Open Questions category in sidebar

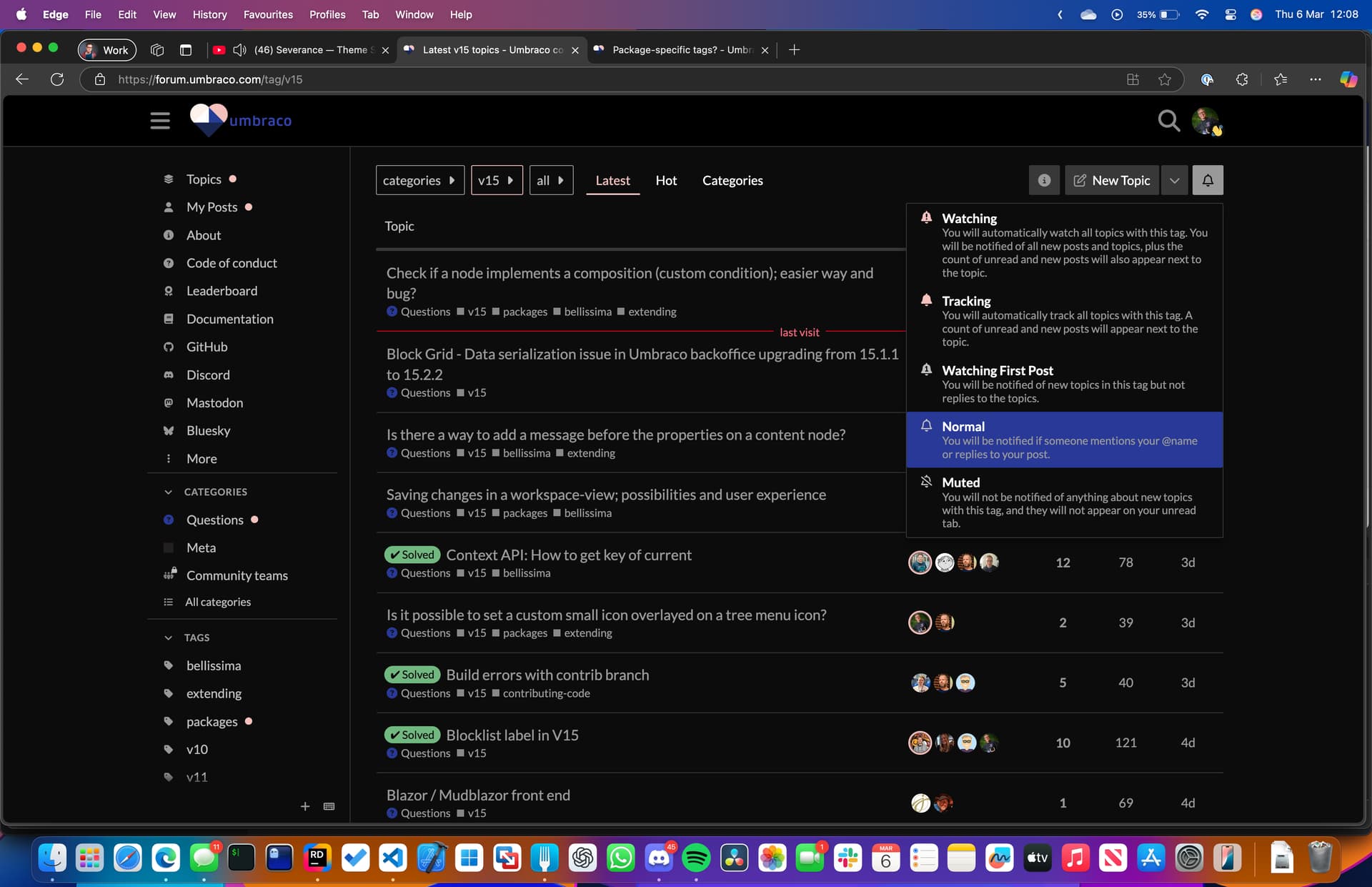click(214, 520)
